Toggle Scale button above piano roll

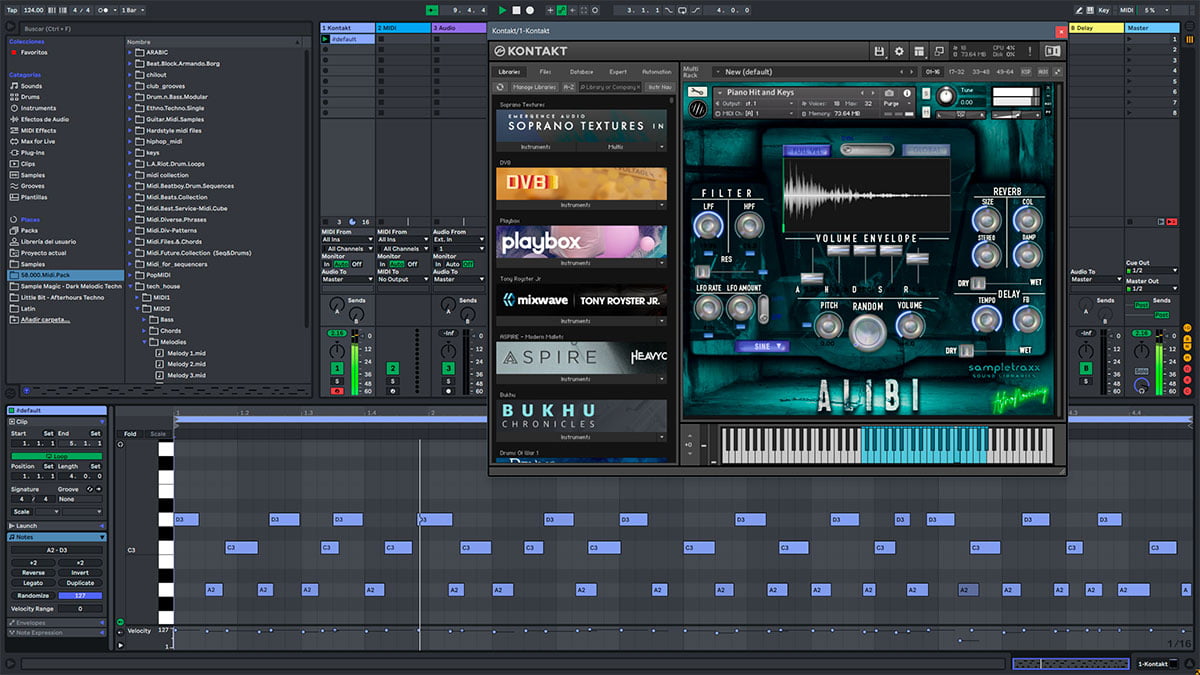[x=158, y=434]
